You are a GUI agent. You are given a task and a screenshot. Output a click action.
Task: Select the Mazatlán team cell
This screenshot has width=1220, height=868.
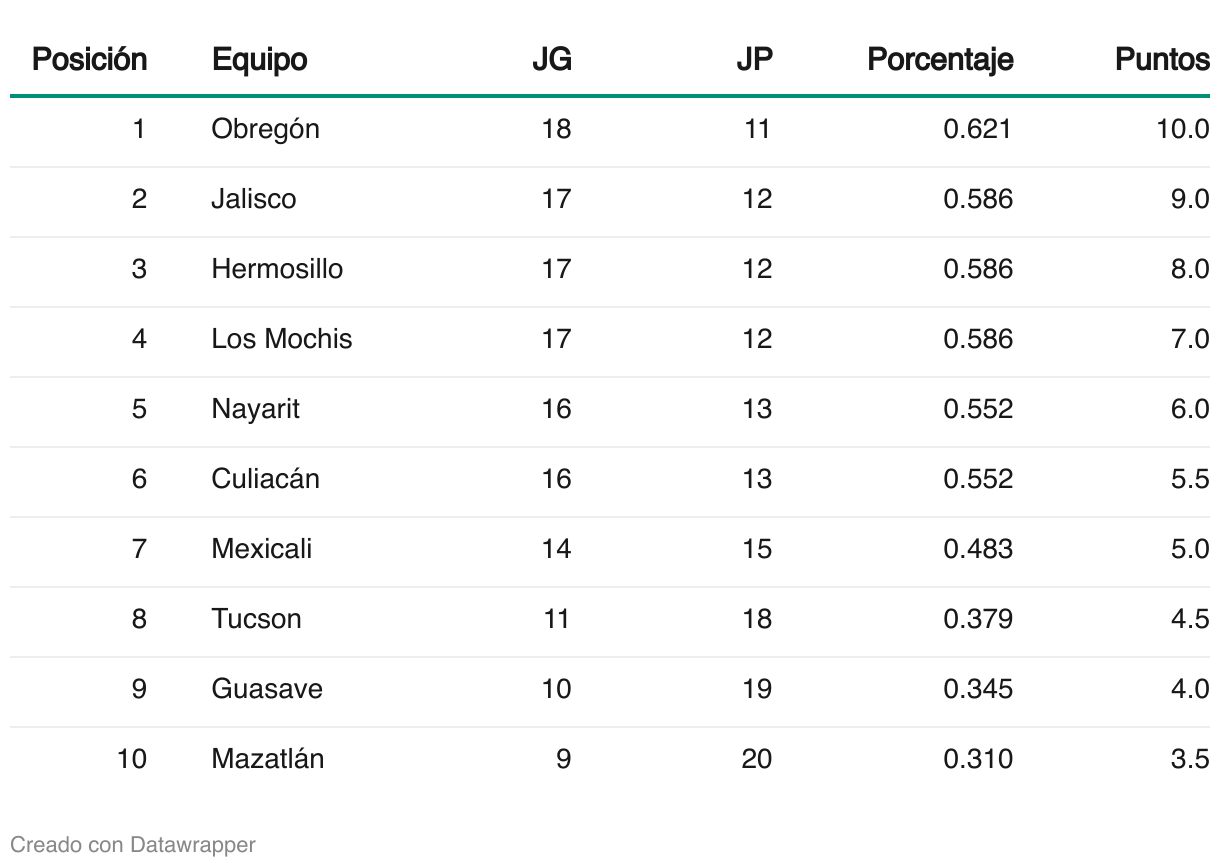pos(268,759)
